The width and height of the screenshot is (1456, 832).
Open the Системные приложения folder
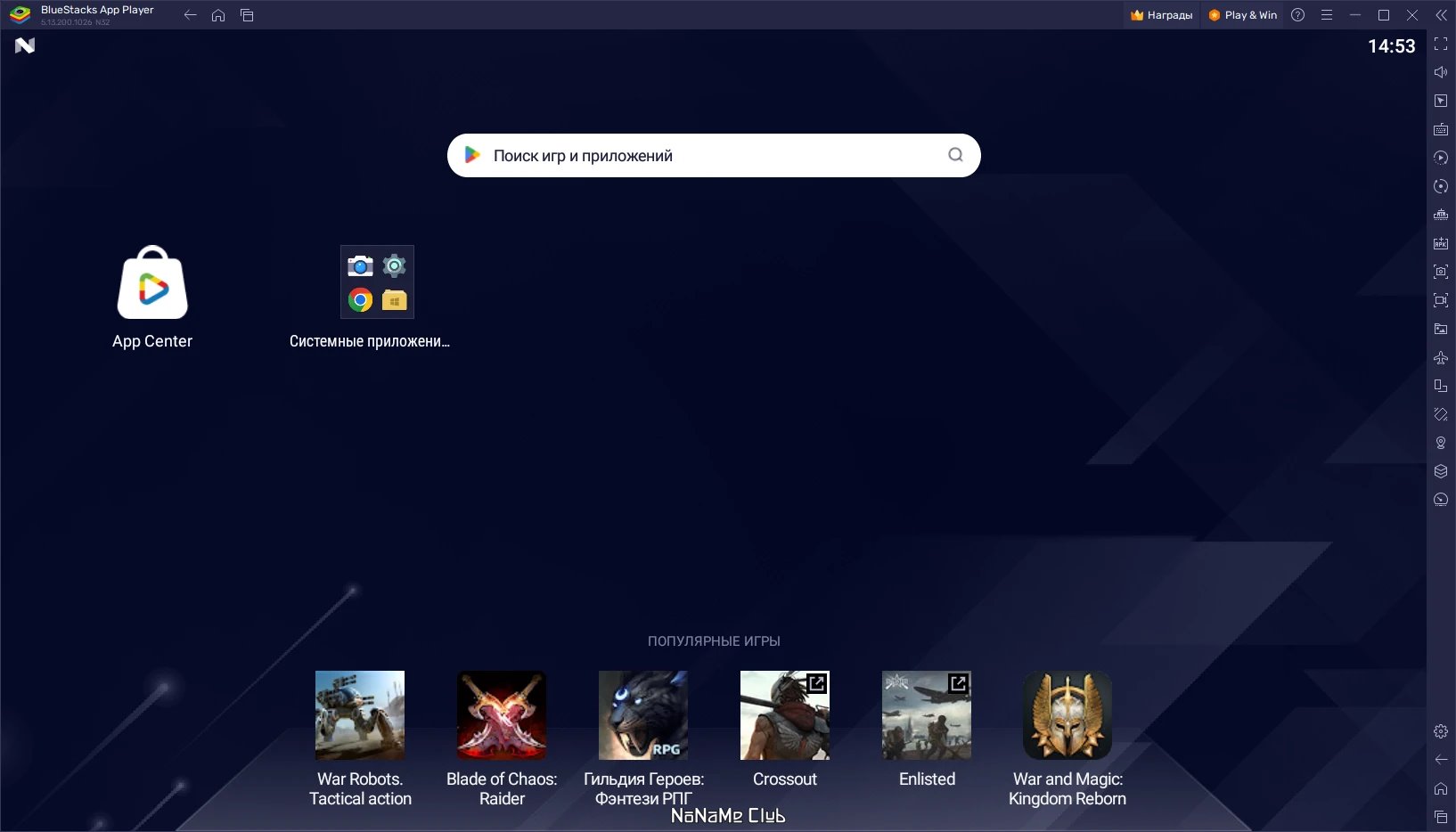pos(376,281)
